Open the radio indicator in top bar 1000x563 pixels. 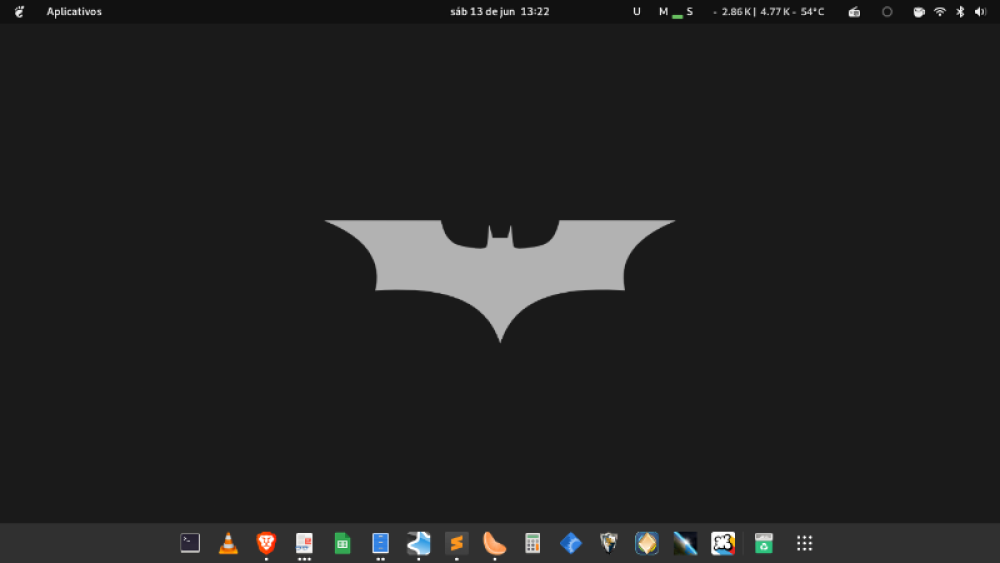coord(854,11)
